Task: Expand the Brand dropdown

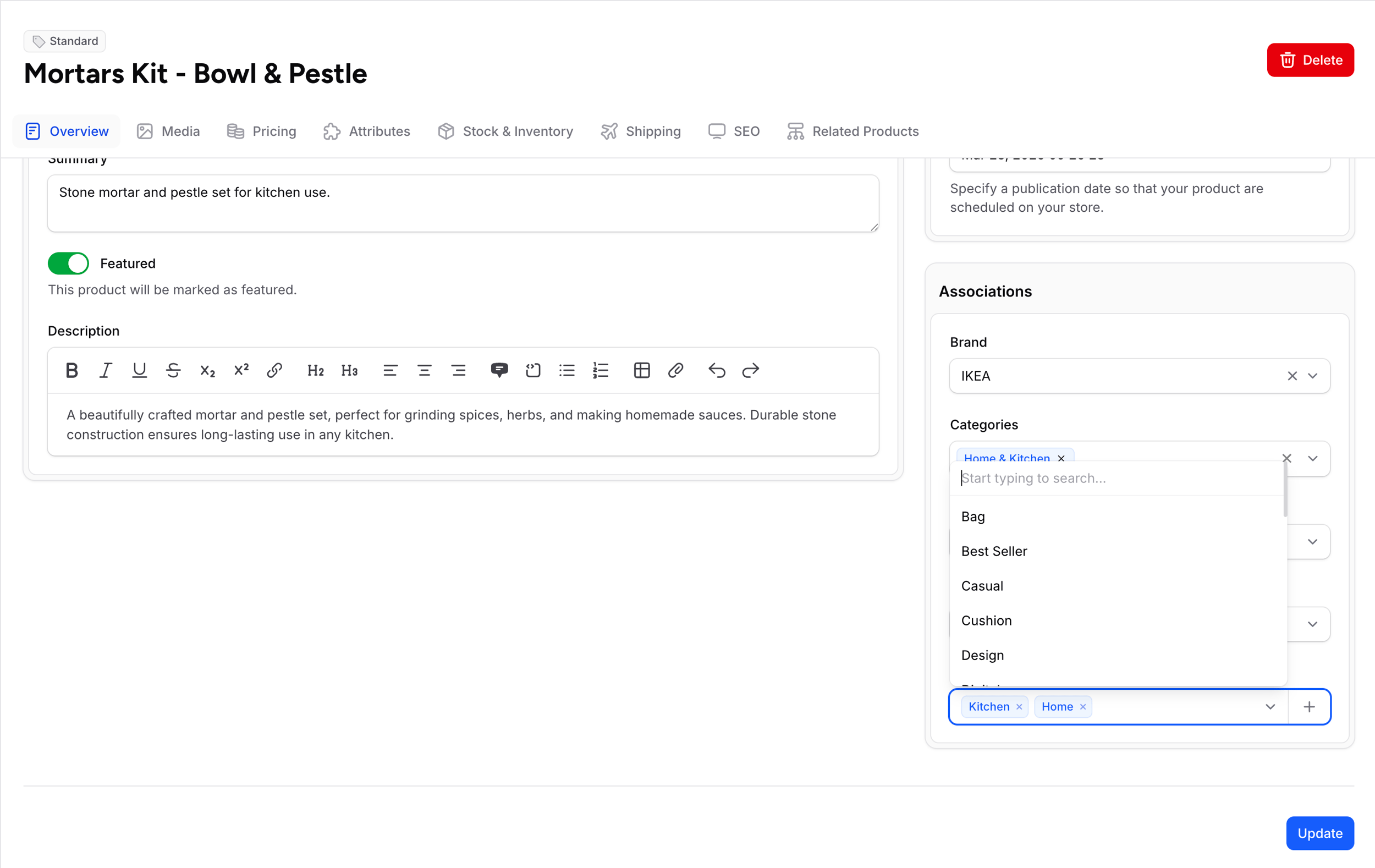Action: [1312, 376]
